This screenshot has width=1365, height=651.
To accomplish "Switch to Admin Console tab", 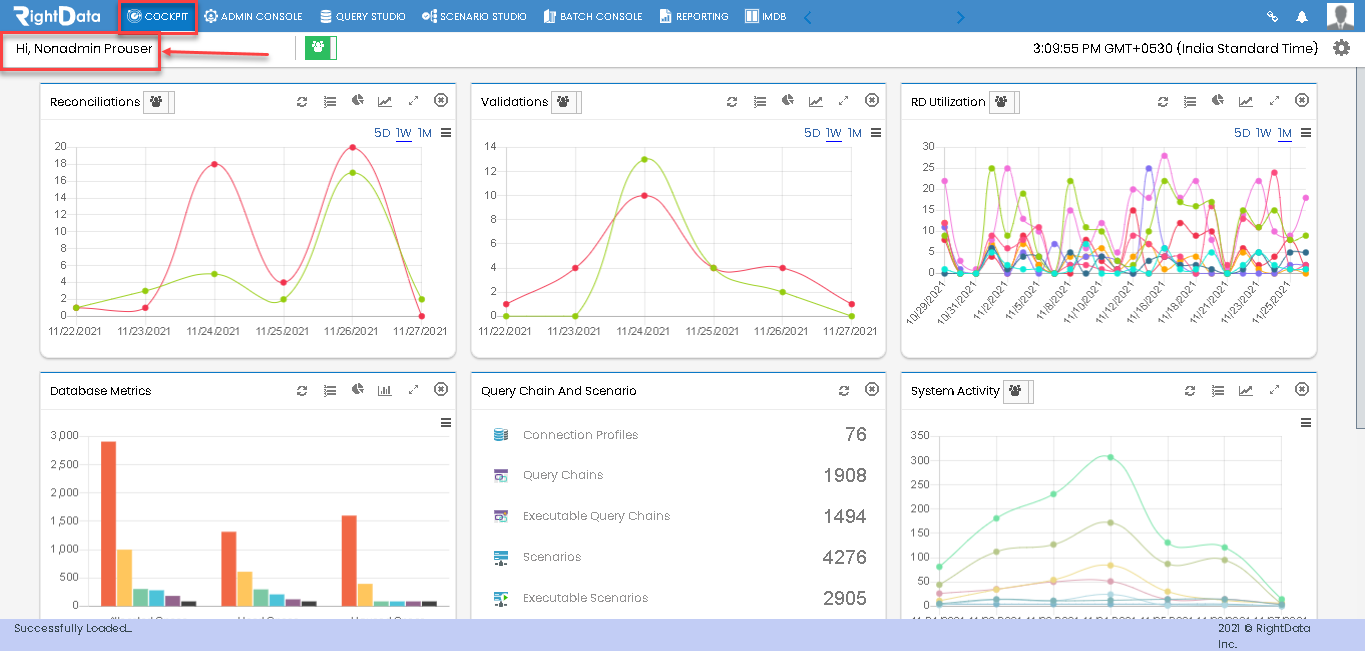I will 253,16.
